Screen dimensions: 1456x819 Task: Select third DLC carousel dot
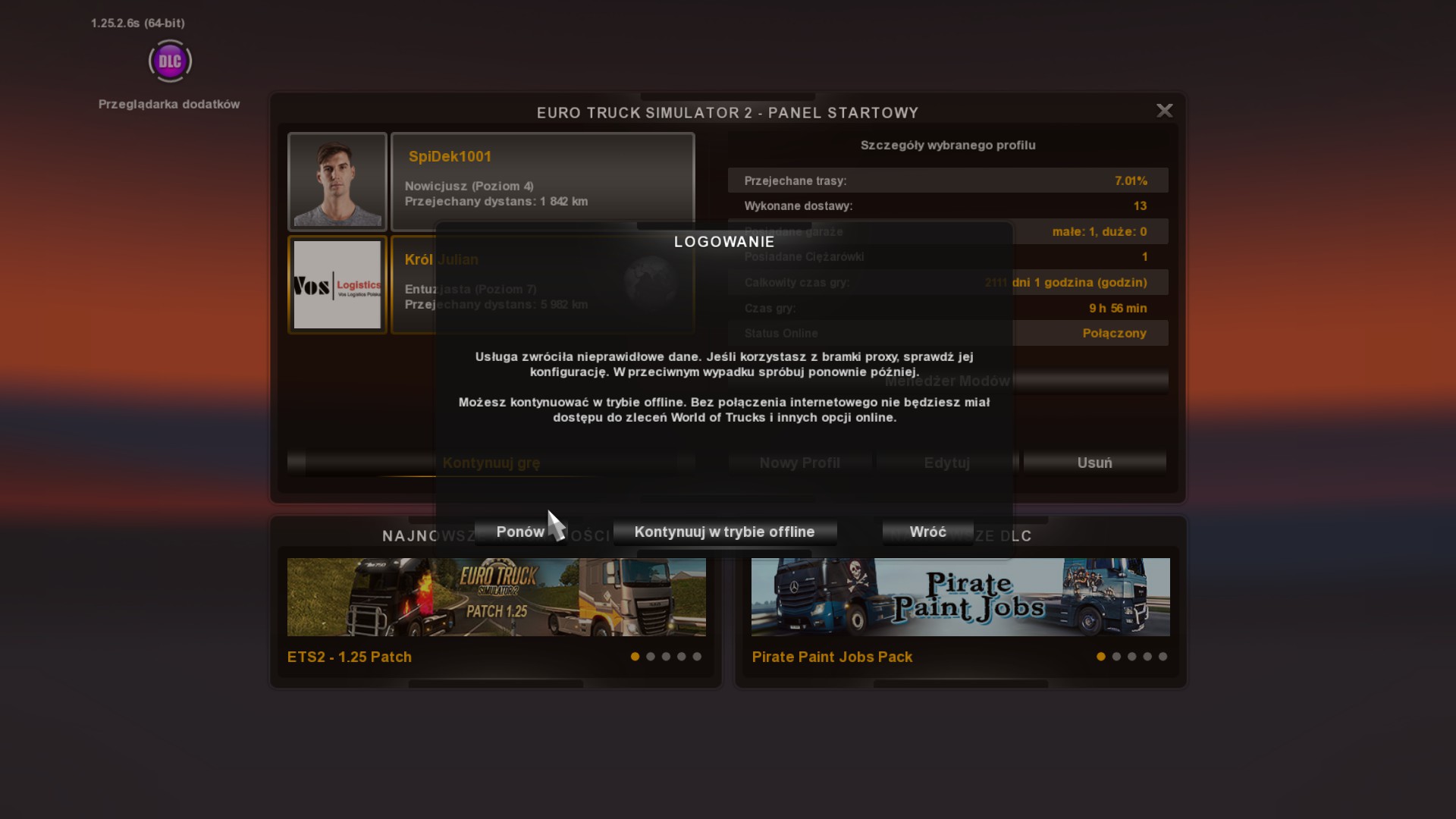(x=1132, y=657)
